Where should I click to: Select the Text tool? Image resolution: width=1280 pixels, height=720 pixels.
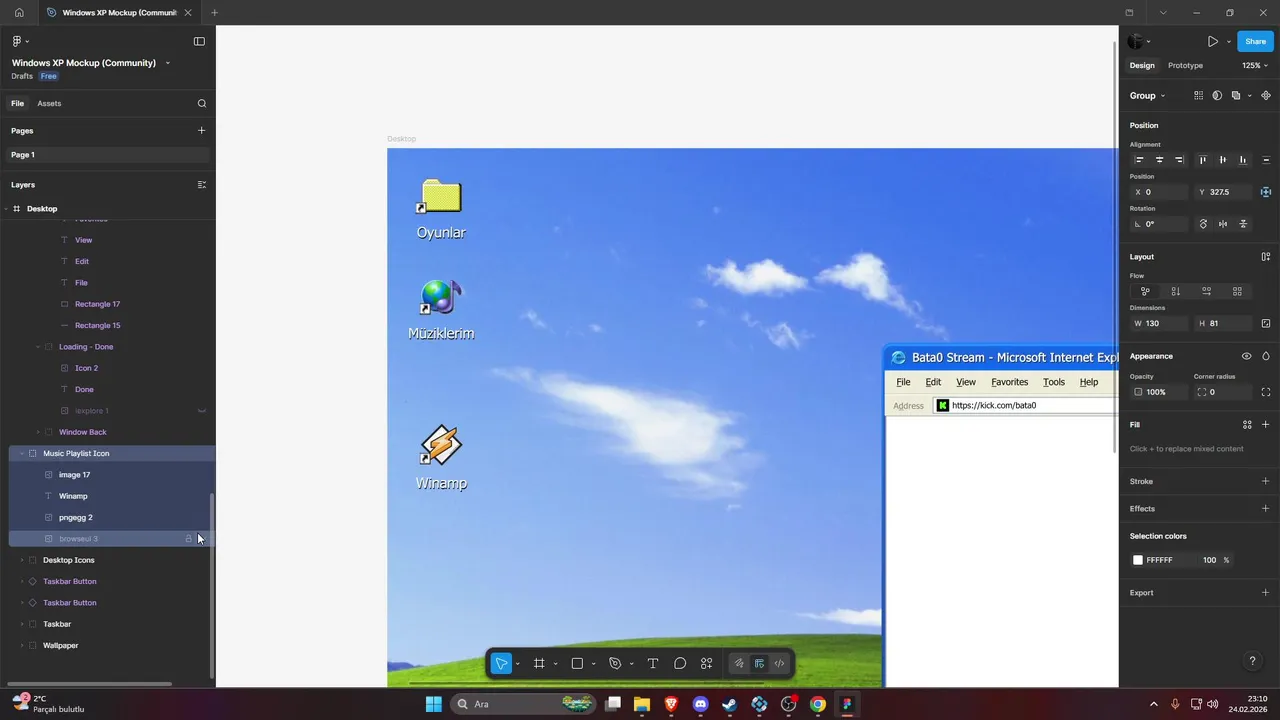653,663
